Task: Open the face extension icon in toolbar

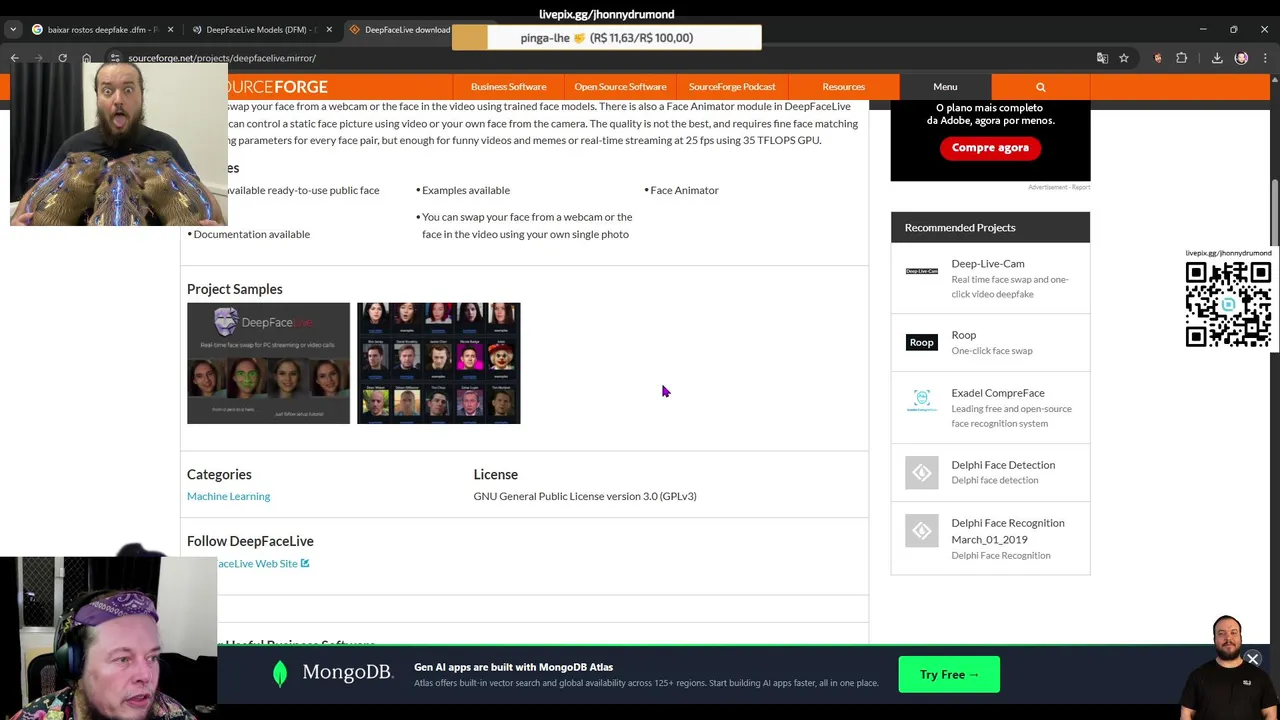Action: pyautogui.click(x=1158, y=58)
